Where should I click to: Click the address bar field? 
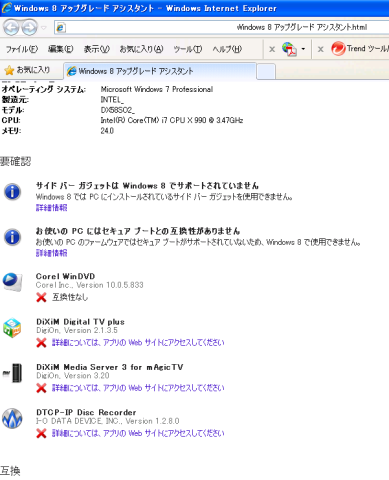coord(221,27)
